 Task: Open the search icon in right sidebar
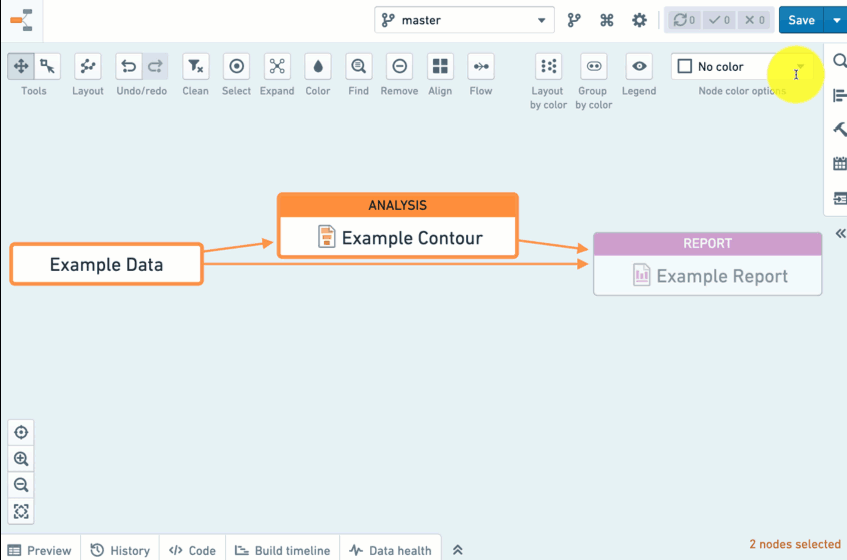[x=839, y=60]
